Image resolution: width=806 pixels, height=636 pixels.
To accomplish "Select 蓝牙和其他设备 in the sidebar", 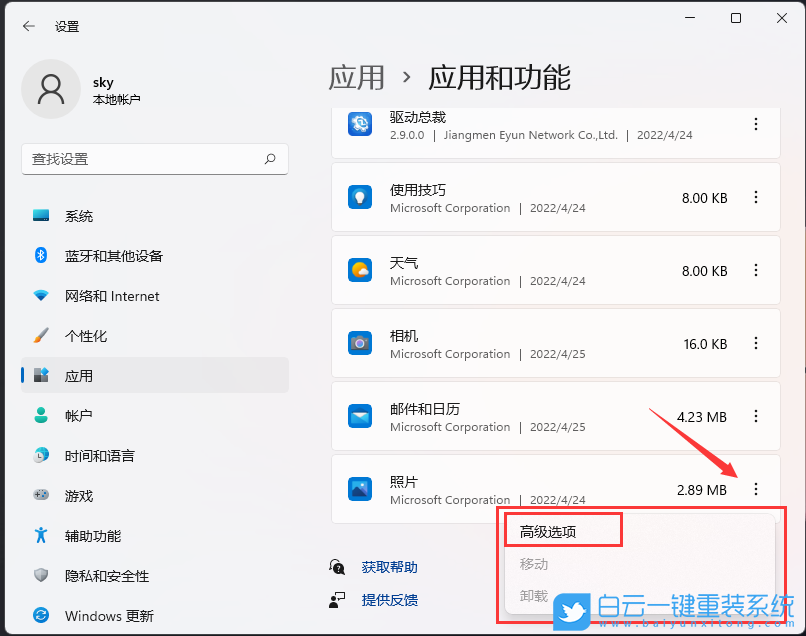I will pyautogui.click(x=113, y=255).
